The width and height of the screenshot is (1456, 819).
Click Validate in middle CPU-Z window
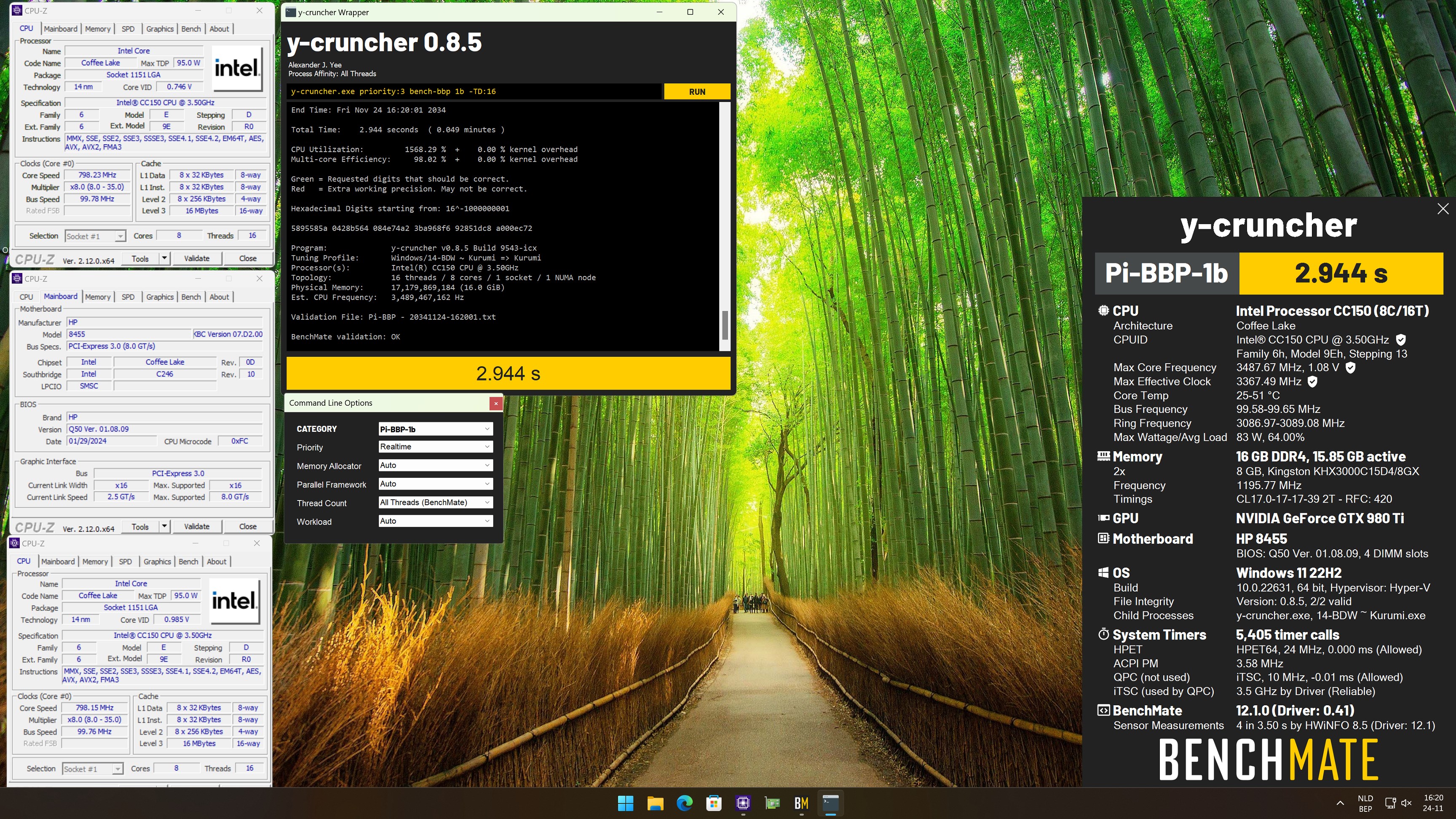197,526
